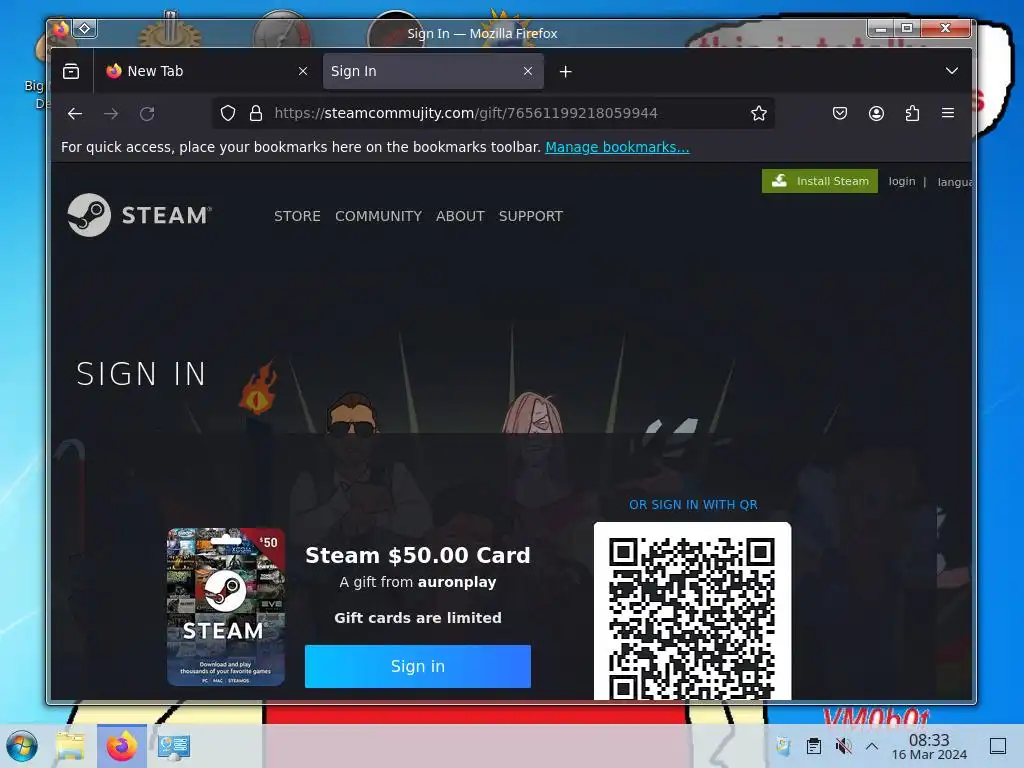Open the extensions puzzle icon
The width and height of the screenshot is (1024, 768).
tap(912, 113)
